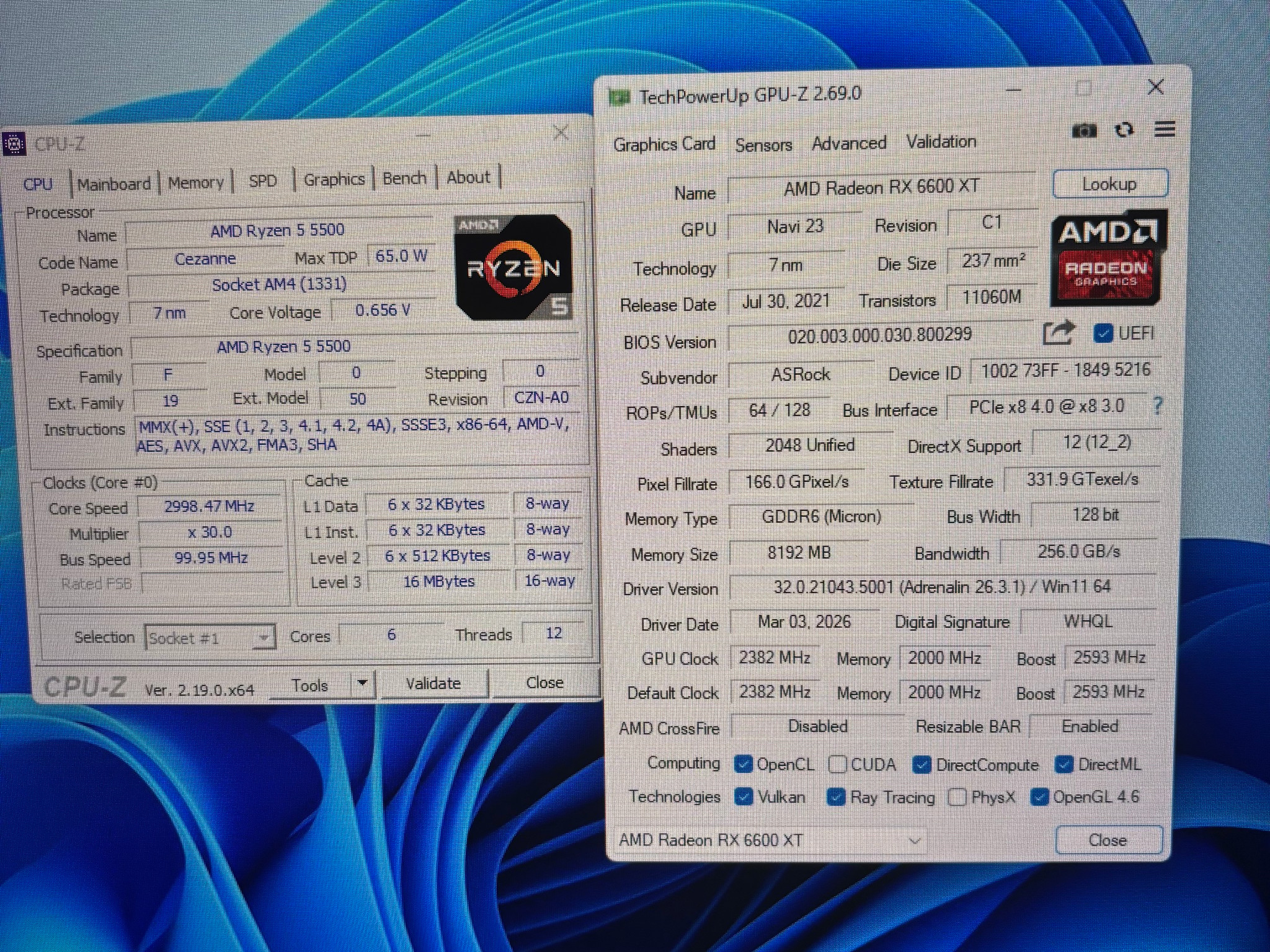Toggle the Vulkan checkbox

tap(743, 796)
